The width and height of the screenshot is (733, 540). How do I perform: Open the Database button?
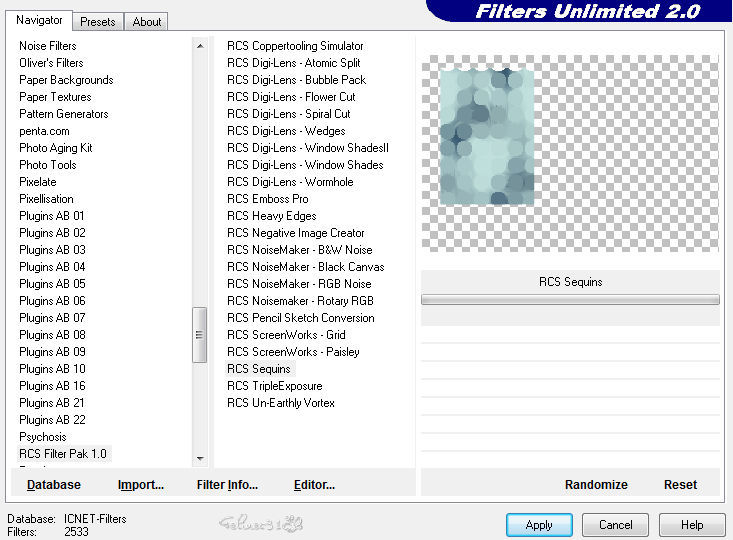(54, 485)
